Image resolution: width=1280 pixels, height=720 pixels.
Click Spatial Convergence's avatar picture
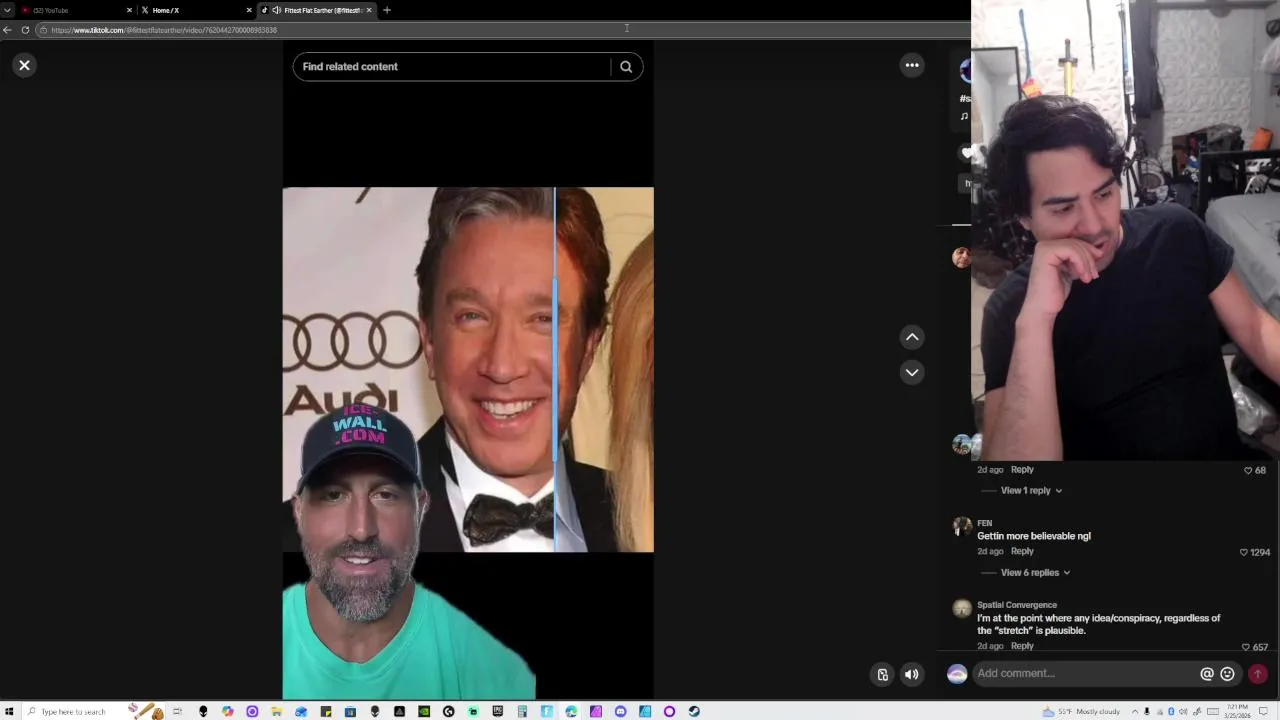click(x=962, y=608)
